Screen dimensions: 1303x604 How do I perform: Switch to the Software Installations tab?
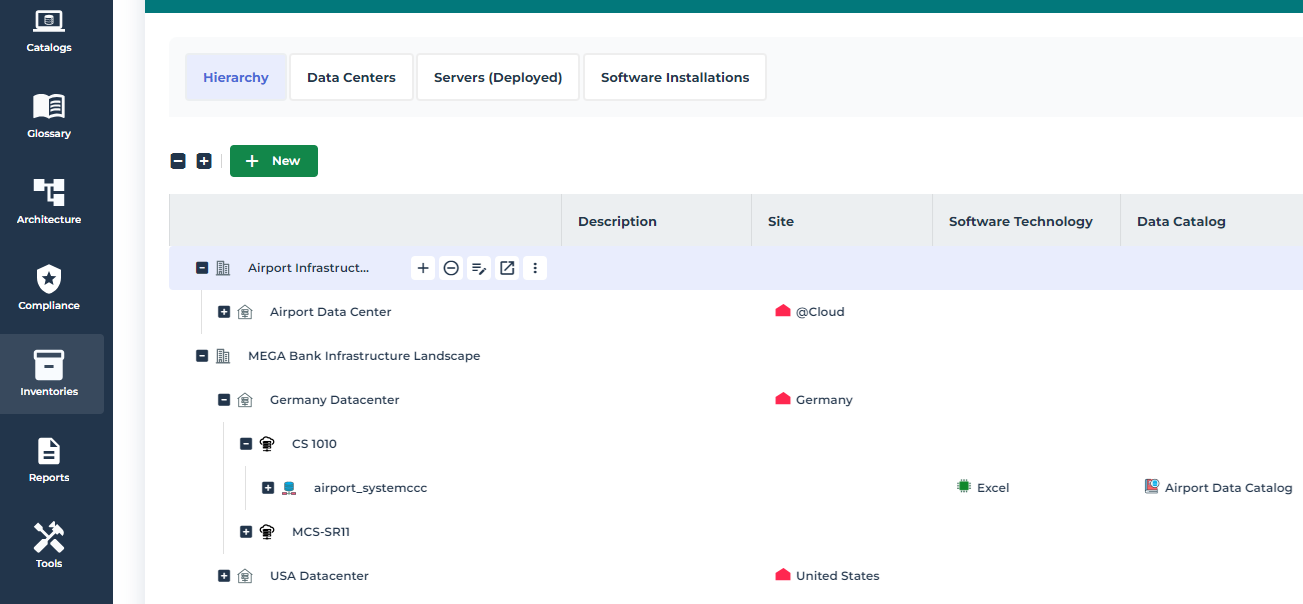point(675,78)
